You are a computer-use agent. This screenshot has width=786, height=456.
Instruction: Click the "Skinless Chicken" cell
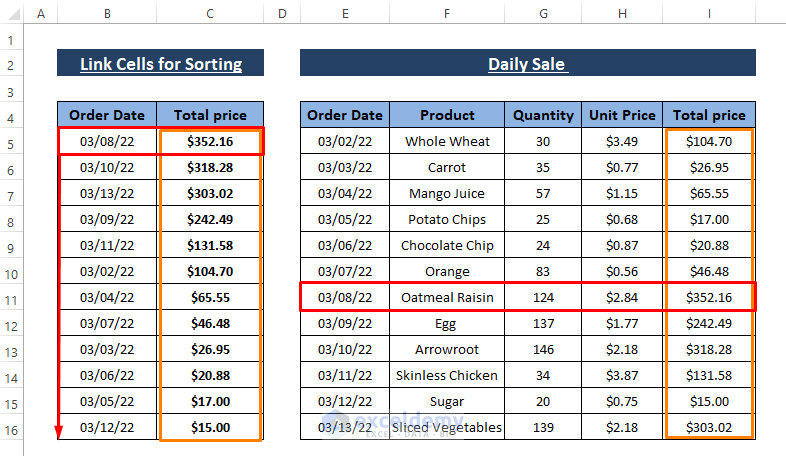pyautogui.click(x=447, y=375)
